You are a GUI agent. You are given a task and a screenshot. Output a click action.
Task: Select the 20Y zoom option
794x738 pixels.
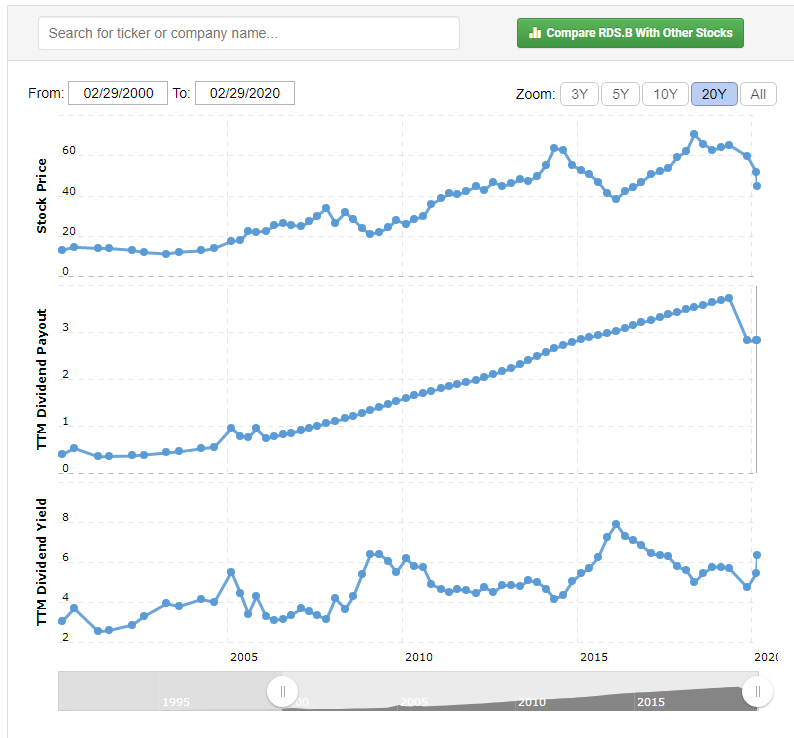tap(714, 94)
